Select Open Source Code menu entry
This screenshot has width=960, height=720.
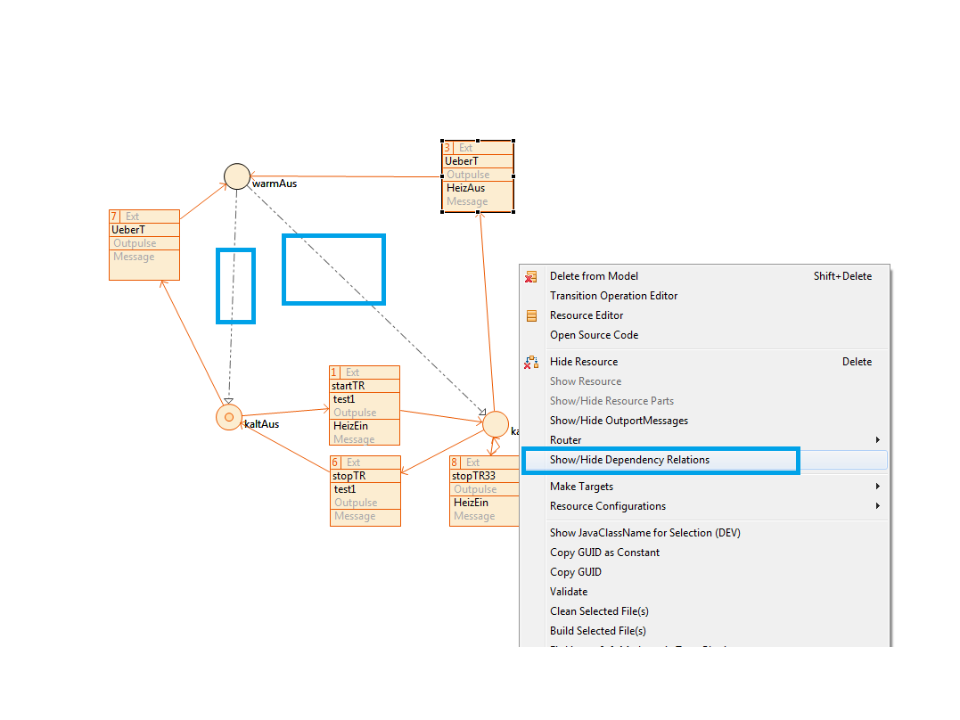click(594, 335)
